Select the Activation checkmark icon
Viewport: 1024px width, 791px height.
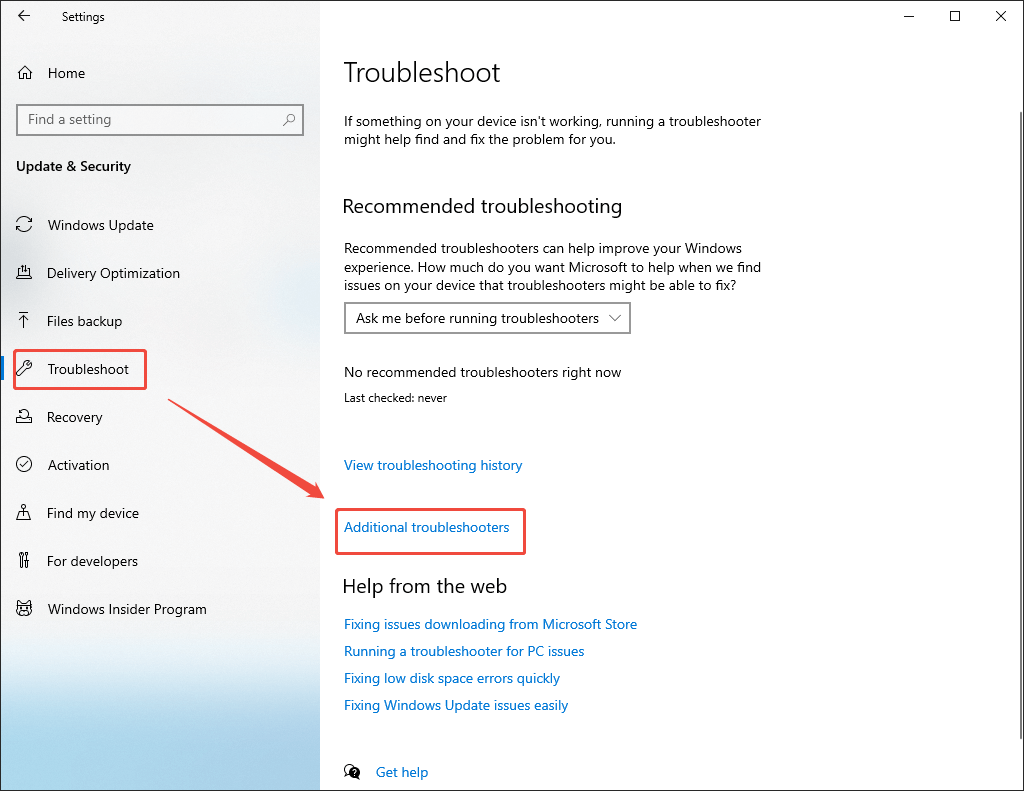point(23,465)
